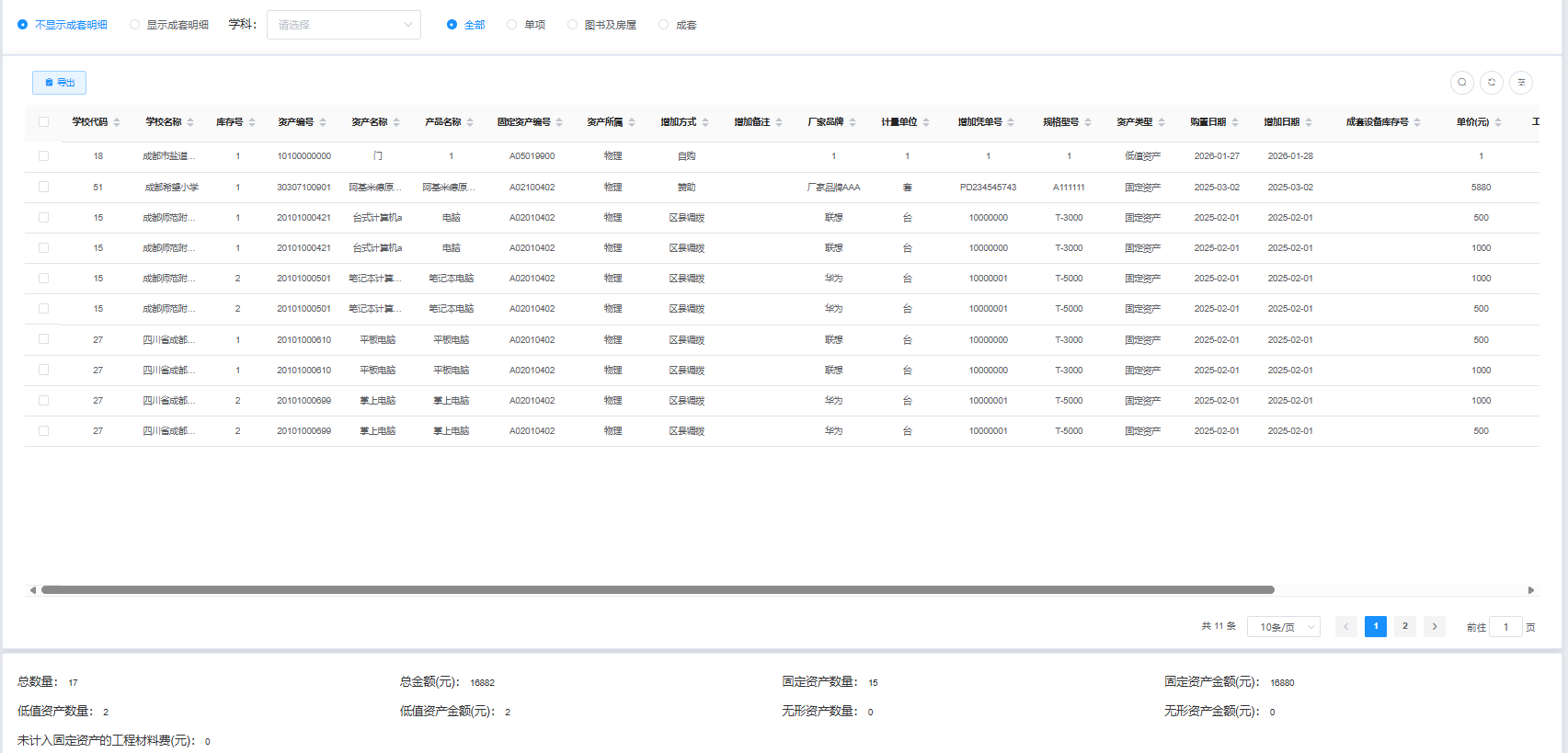Screen dimensions: 1568x753
Task: Switch to page 2
Action: click(1404, 626)
